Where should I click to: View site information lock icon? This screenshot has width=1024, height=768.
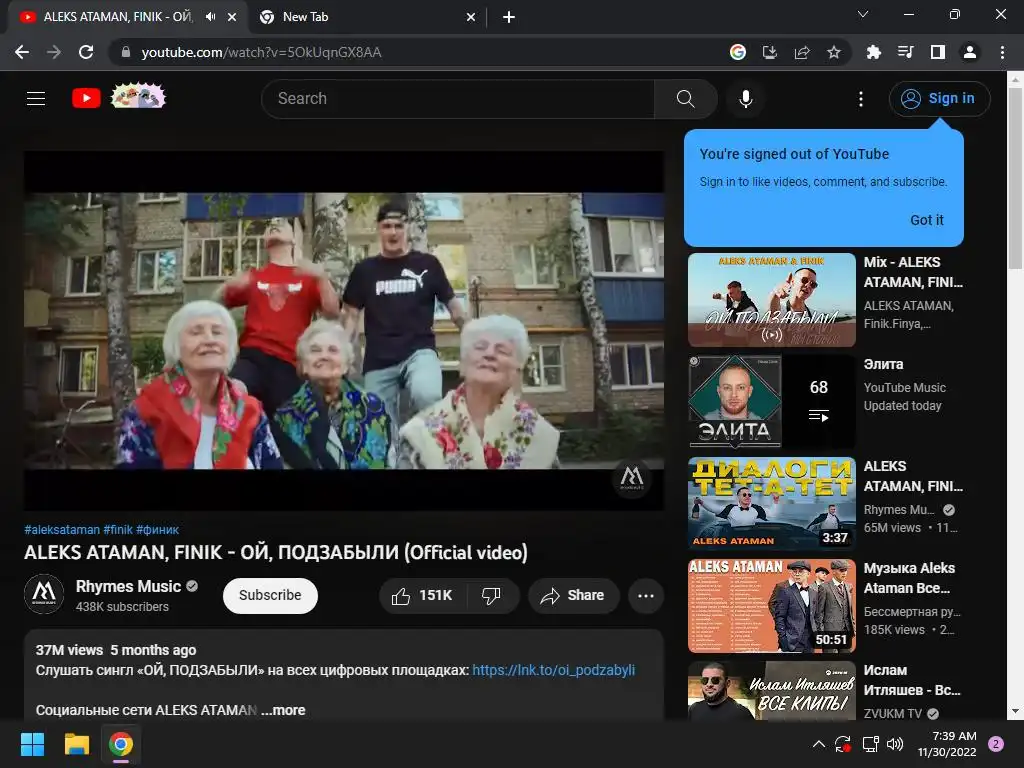click(126, 52)
